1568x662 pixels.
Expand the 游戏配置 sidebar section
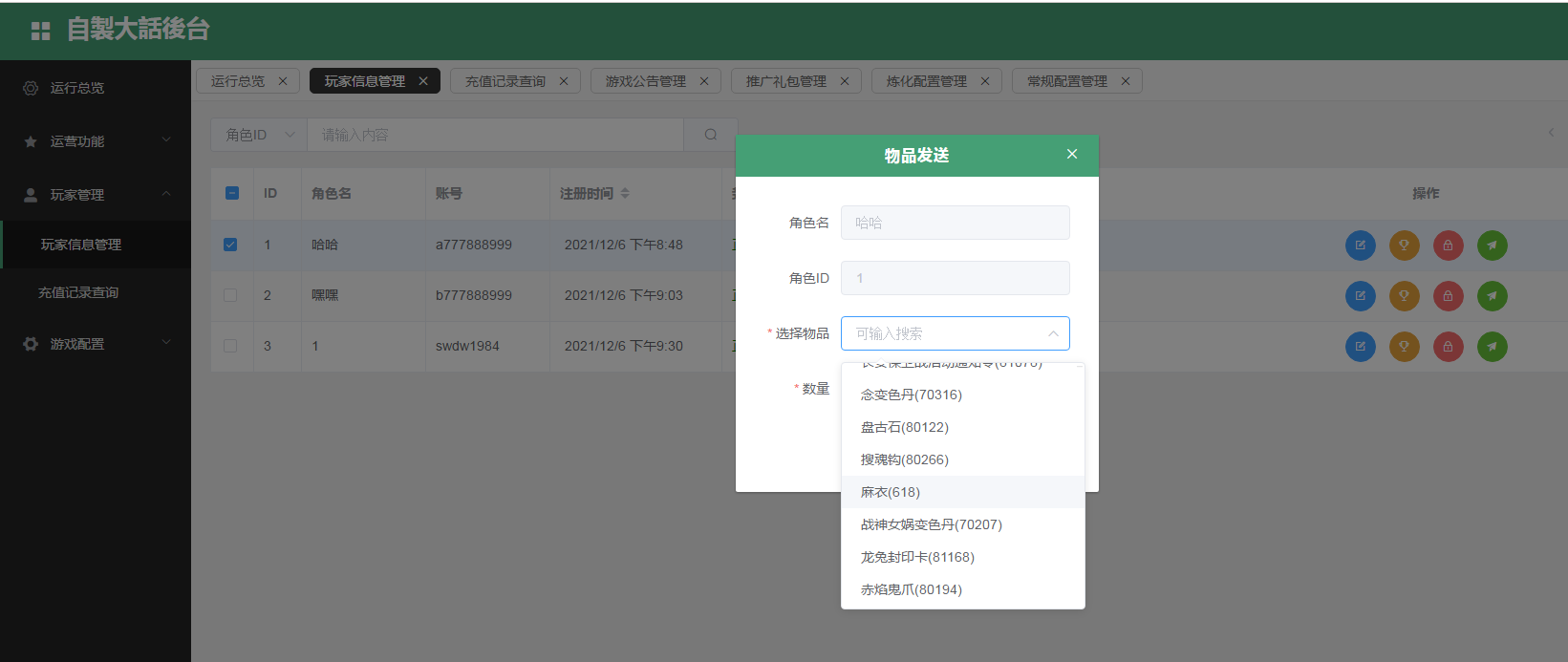[x=96, y=344]
